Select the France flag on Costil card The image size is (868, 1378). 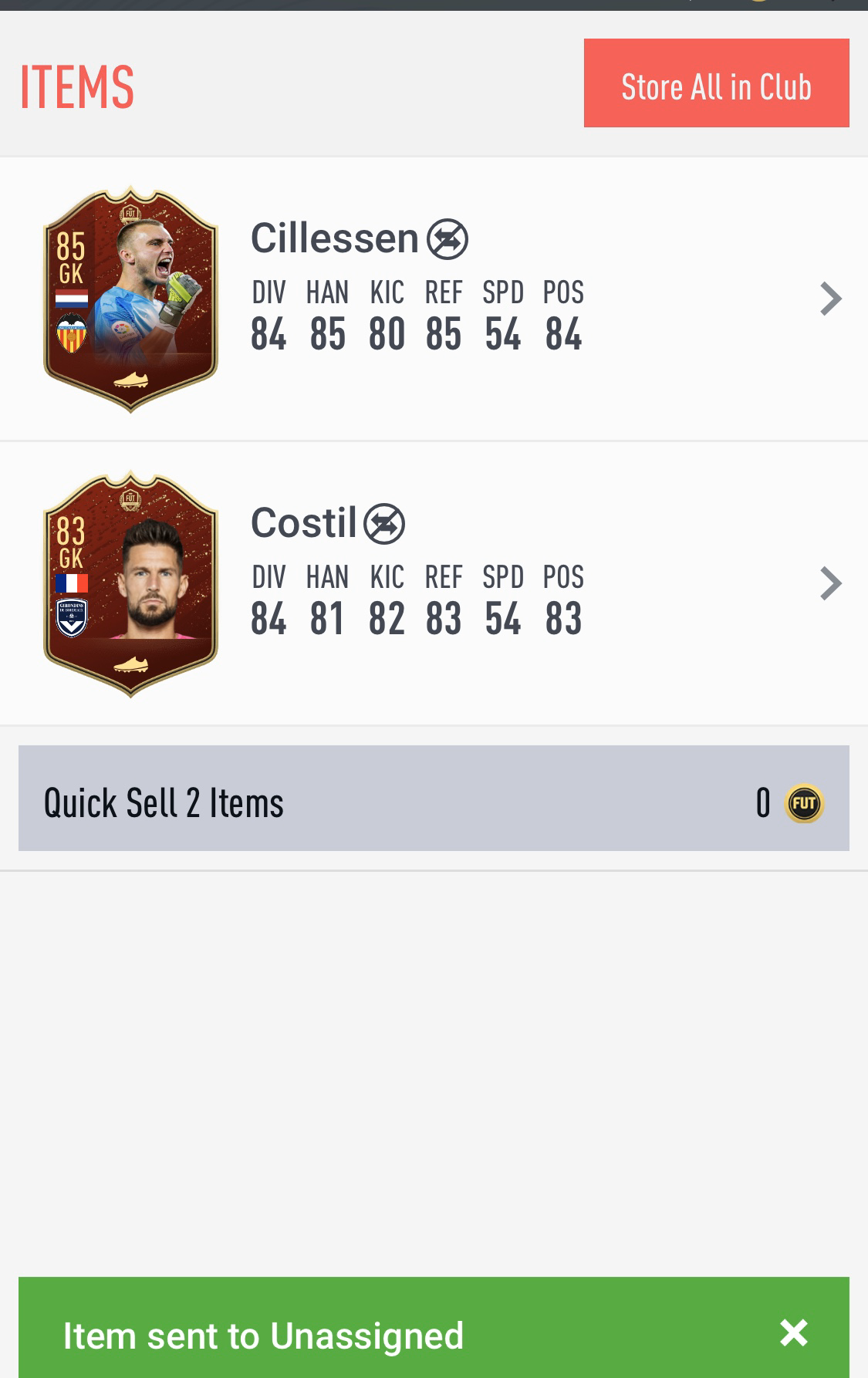point(71,583)
